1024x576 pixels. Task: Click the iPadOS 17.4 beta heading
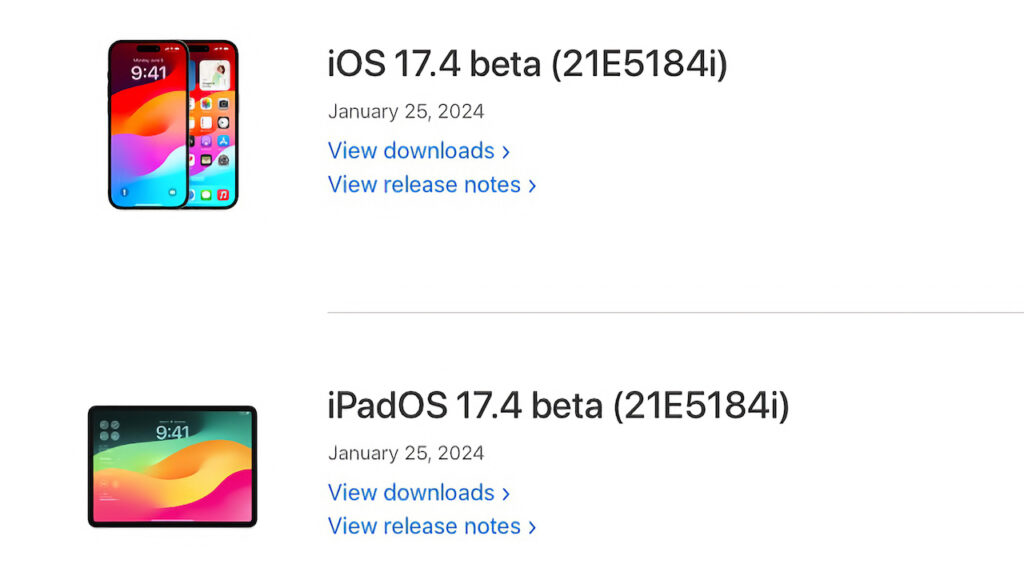[557, 406]
